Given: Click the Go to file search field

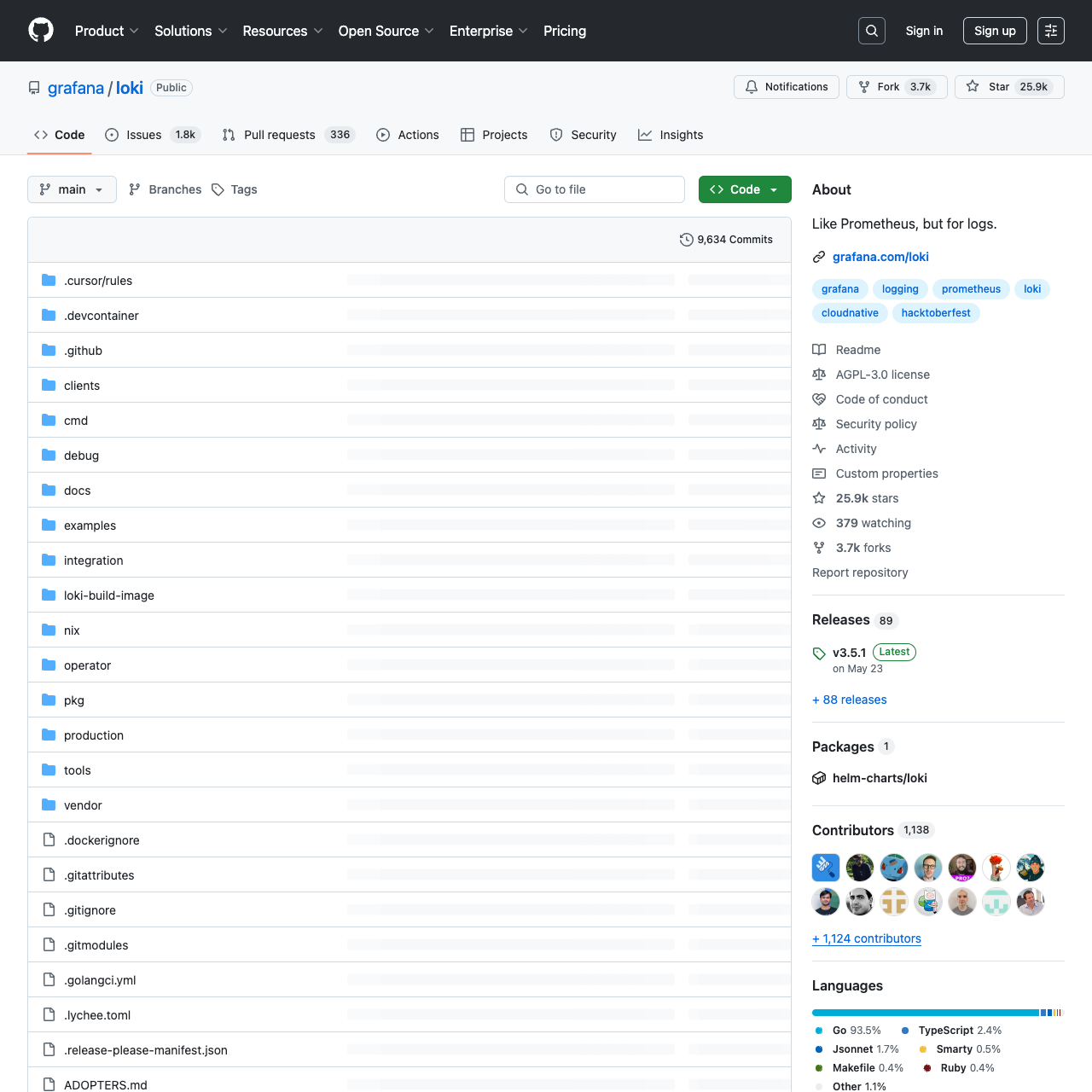Looking at the screenshot, I should (x=595, y=189).
